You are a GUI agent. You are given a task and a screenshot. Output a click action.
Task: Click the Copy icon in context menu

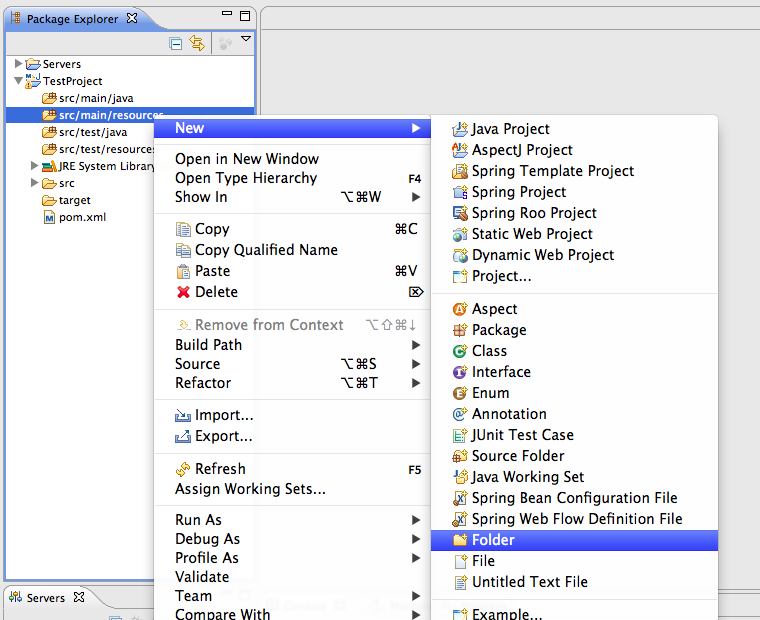183,229
